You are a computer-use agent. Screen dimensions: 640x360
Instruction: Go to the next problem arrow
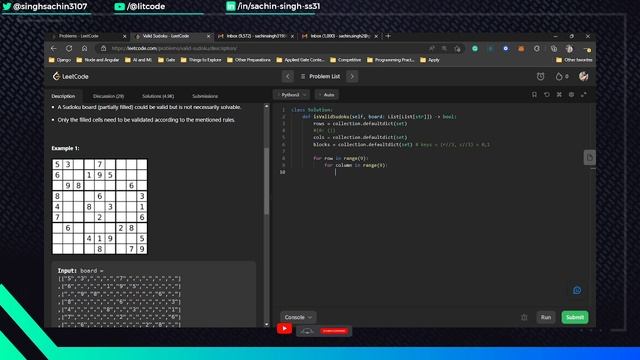[352, 76]
